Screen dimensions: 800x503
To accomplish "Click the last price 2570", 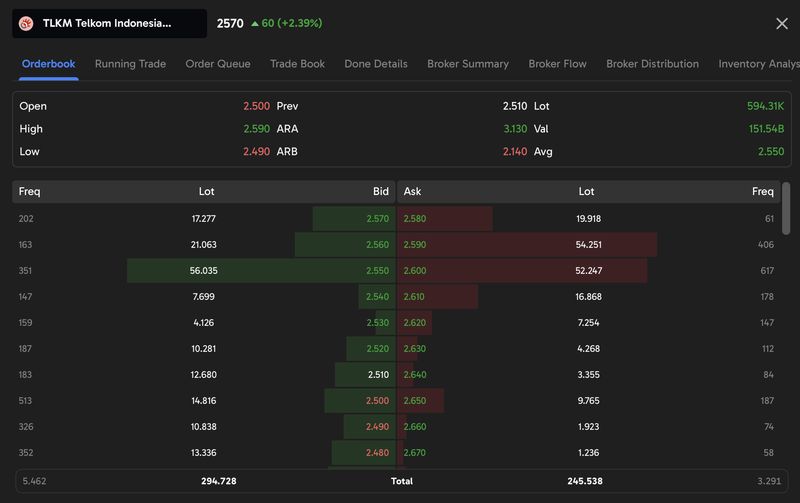I will [x=230, y=23].
